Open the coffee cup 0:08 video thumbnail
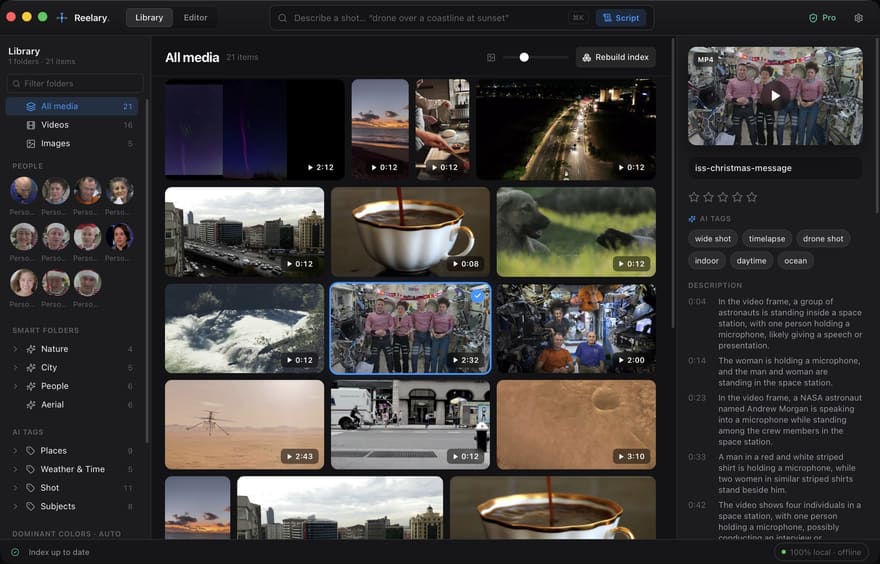880x564 pixels. [410, 232]
